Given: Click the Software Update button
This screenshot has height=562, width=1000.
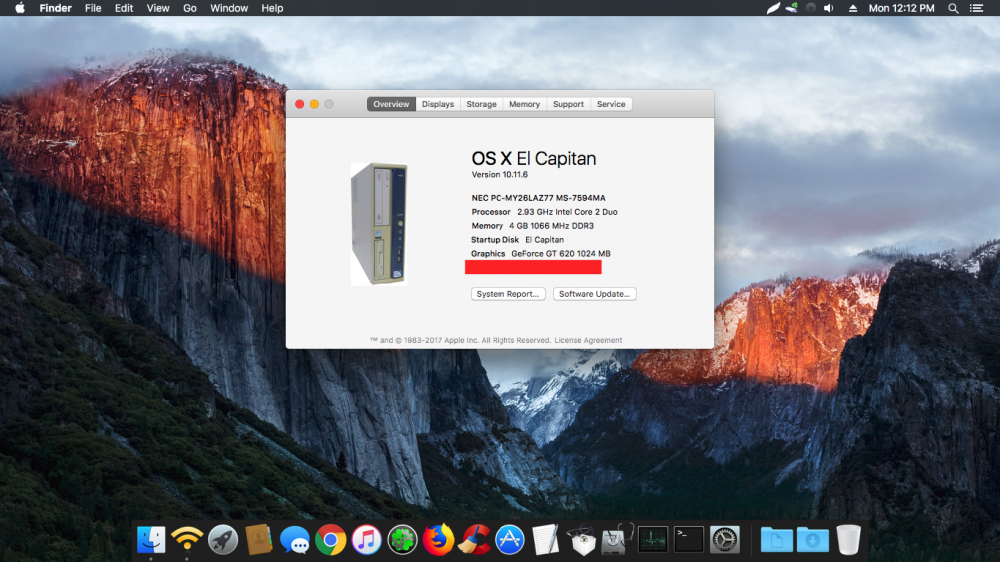Looking at the screenshot, I should click(594, 294).
